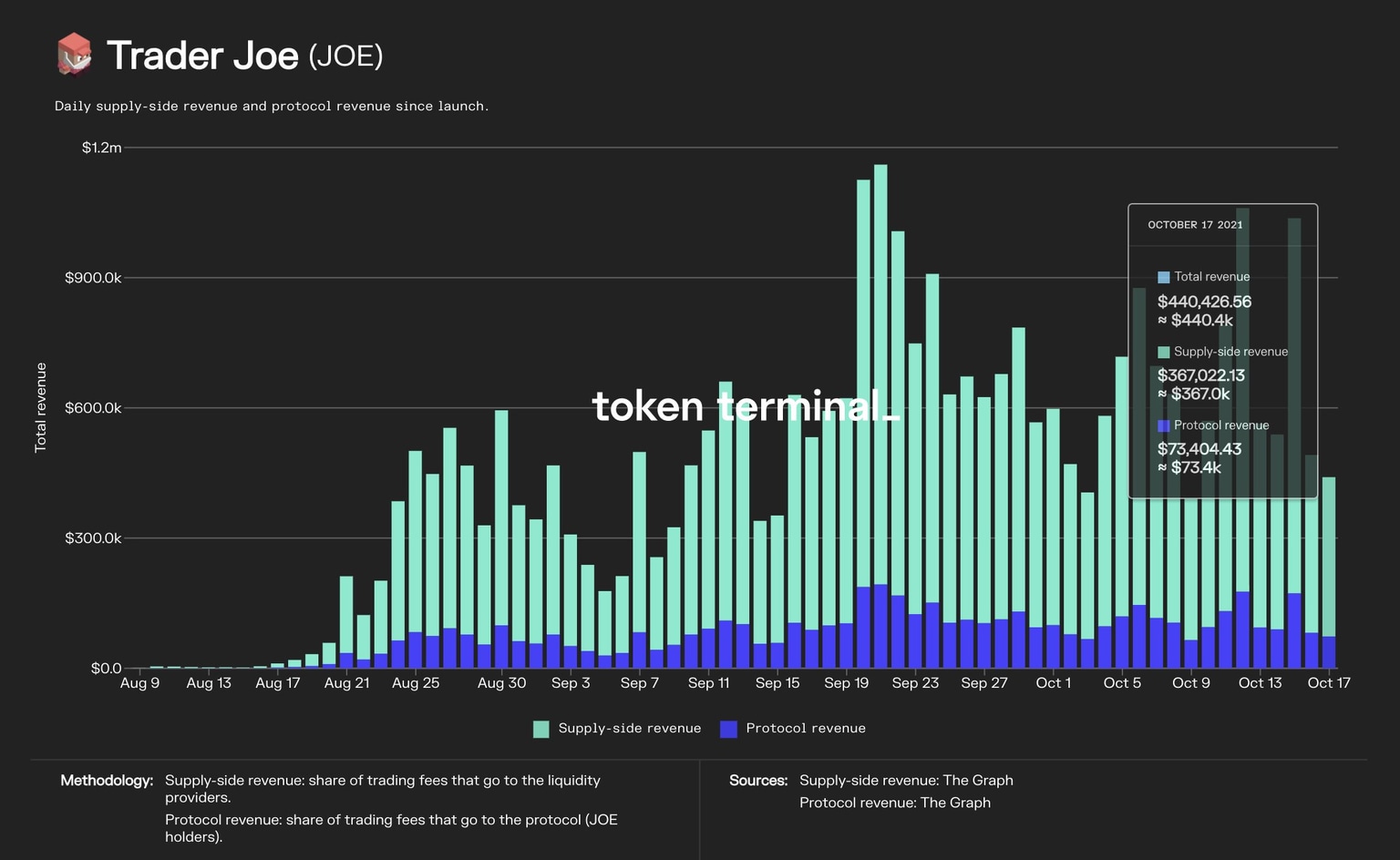This screenshot has height=860, width=1400.
Task: Click the "Methodology:" heading
Action: [x=107, y=781]
